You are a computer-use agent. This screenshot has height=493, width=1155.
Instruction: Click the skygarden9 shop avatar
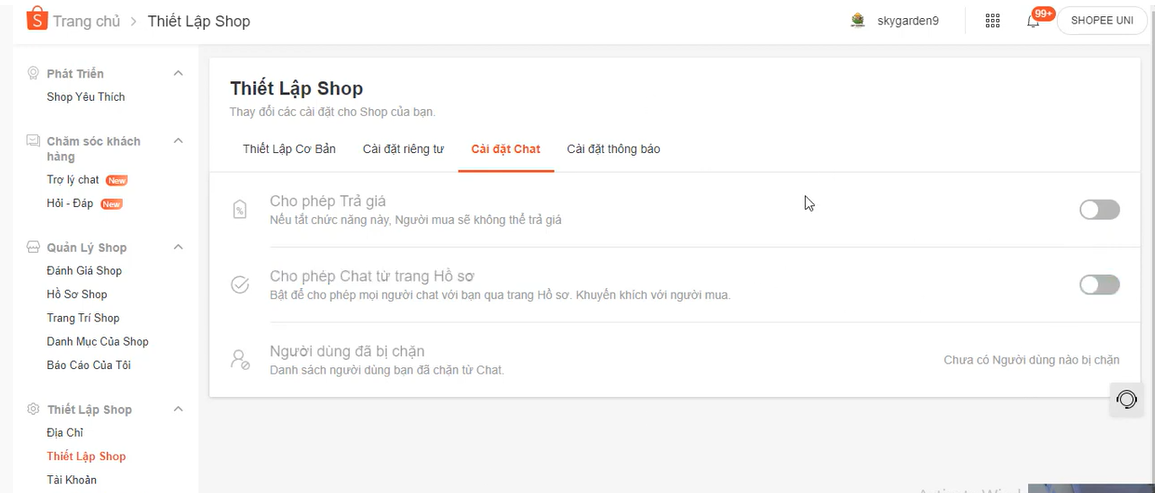857,21
